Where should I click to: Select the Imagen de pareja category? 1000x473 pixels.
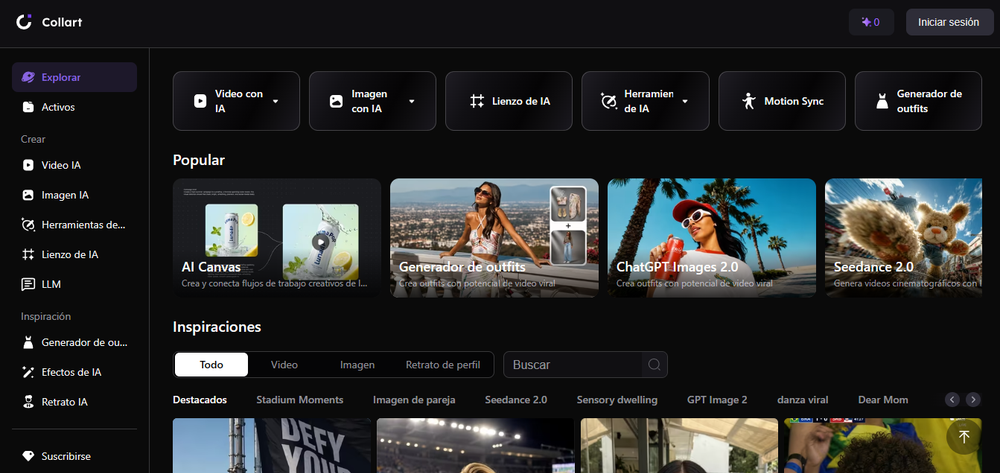(x=414, y=400)
